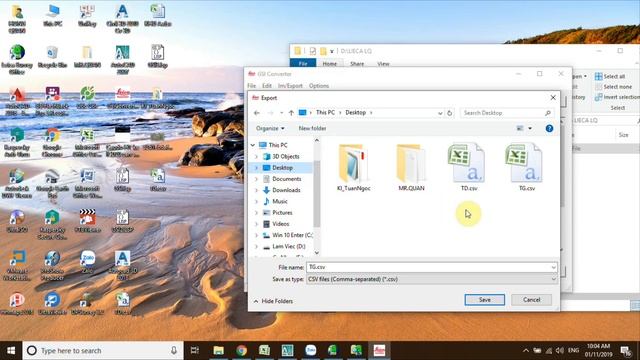Select Downloads in navigation tree
640x360 pixels.
[286, 190]
